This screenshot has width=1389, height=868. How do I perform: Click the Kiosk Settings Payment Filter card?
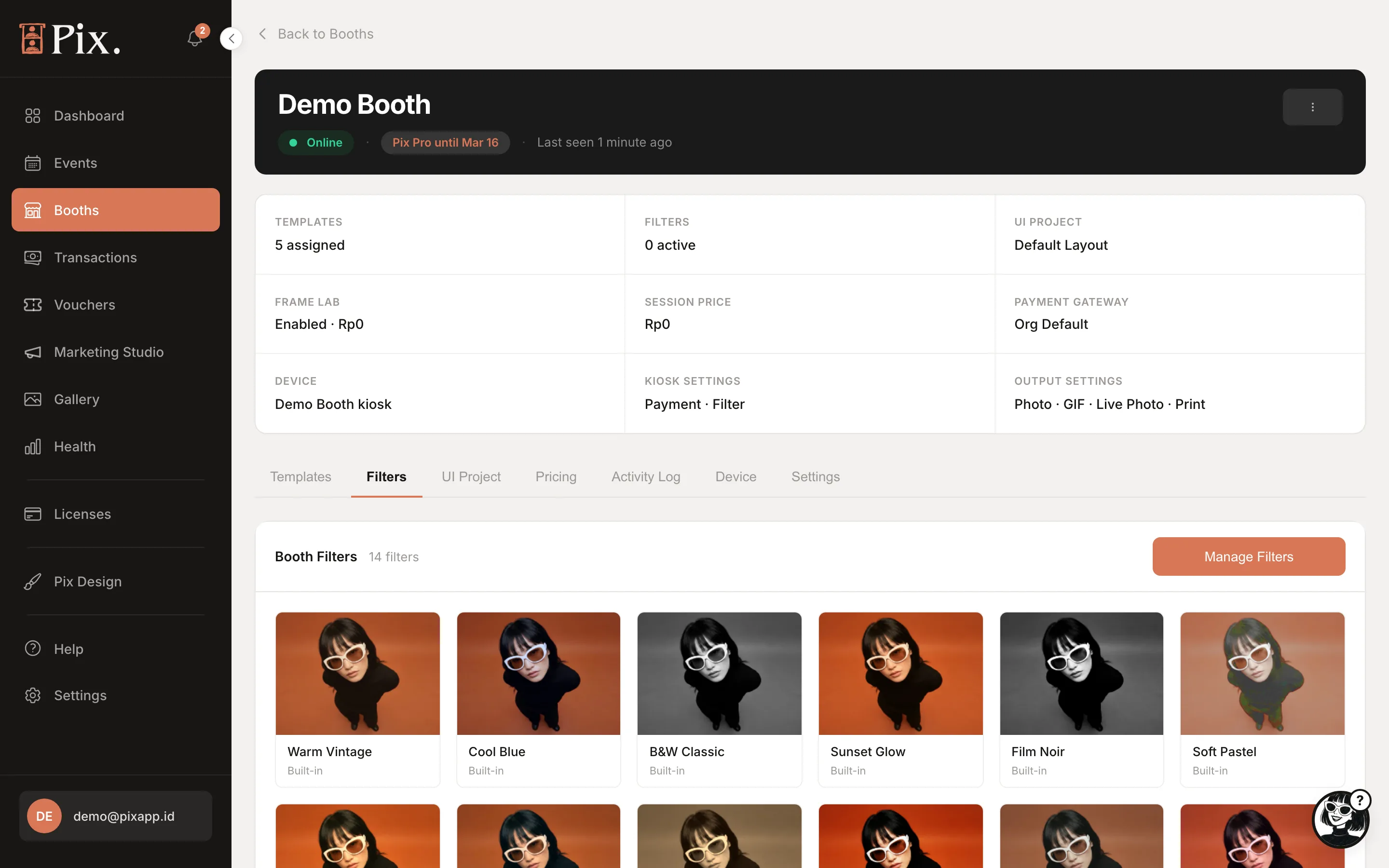coord(809,393)
